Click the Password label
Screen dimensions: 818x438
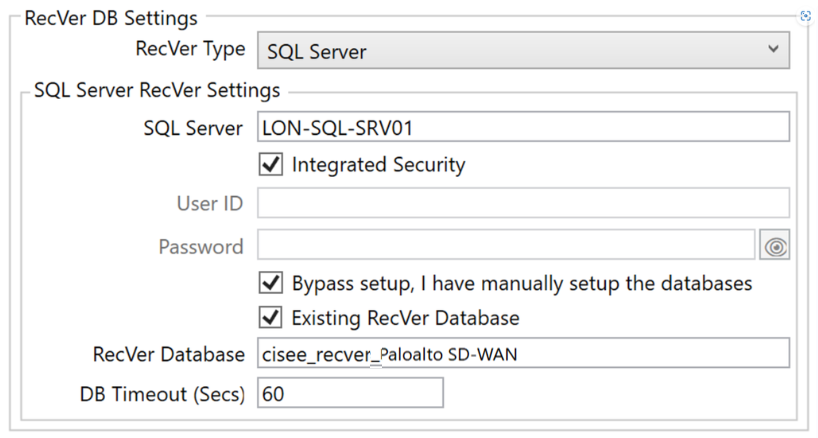click(x=201, y=247)
